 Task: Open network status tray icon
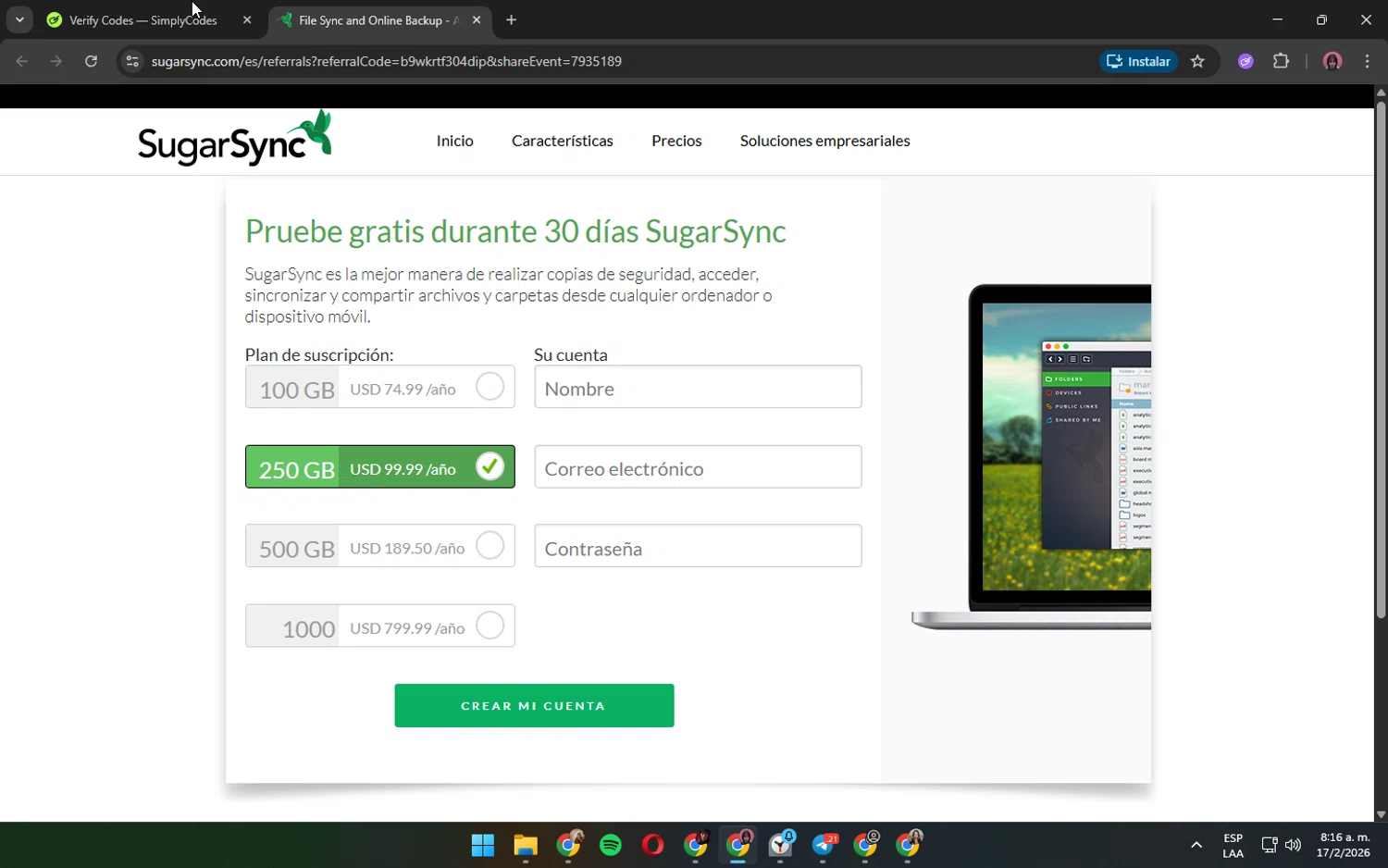tap(1269, 845)
